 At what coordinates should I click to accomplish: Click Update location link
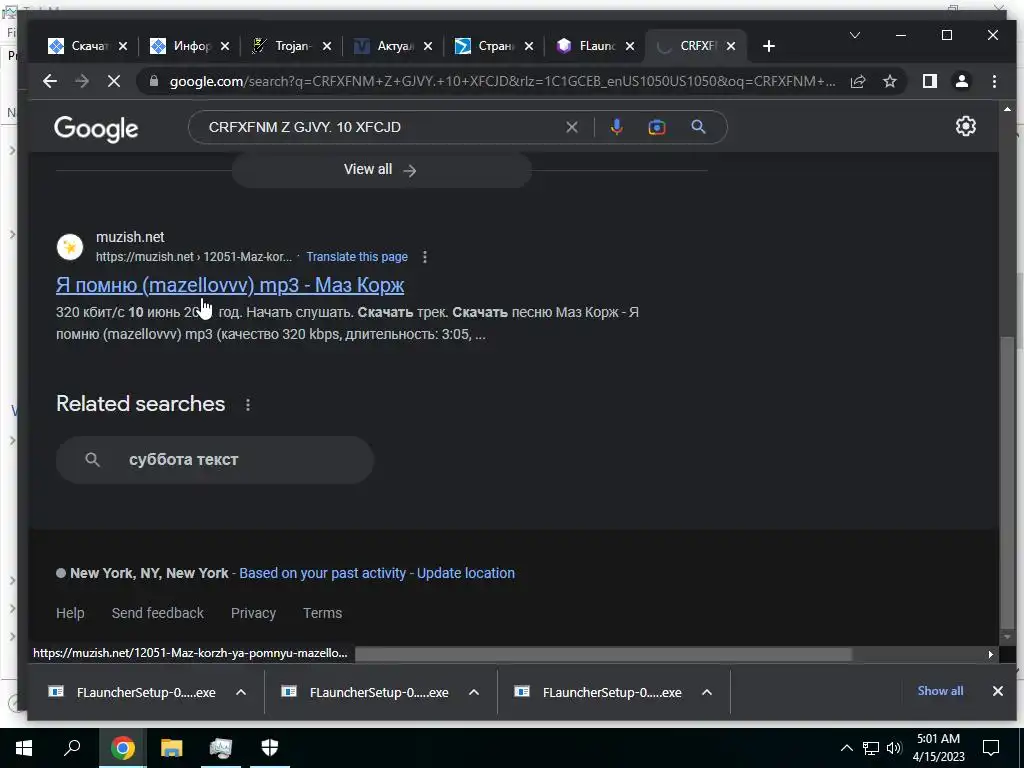pos(466,573)
